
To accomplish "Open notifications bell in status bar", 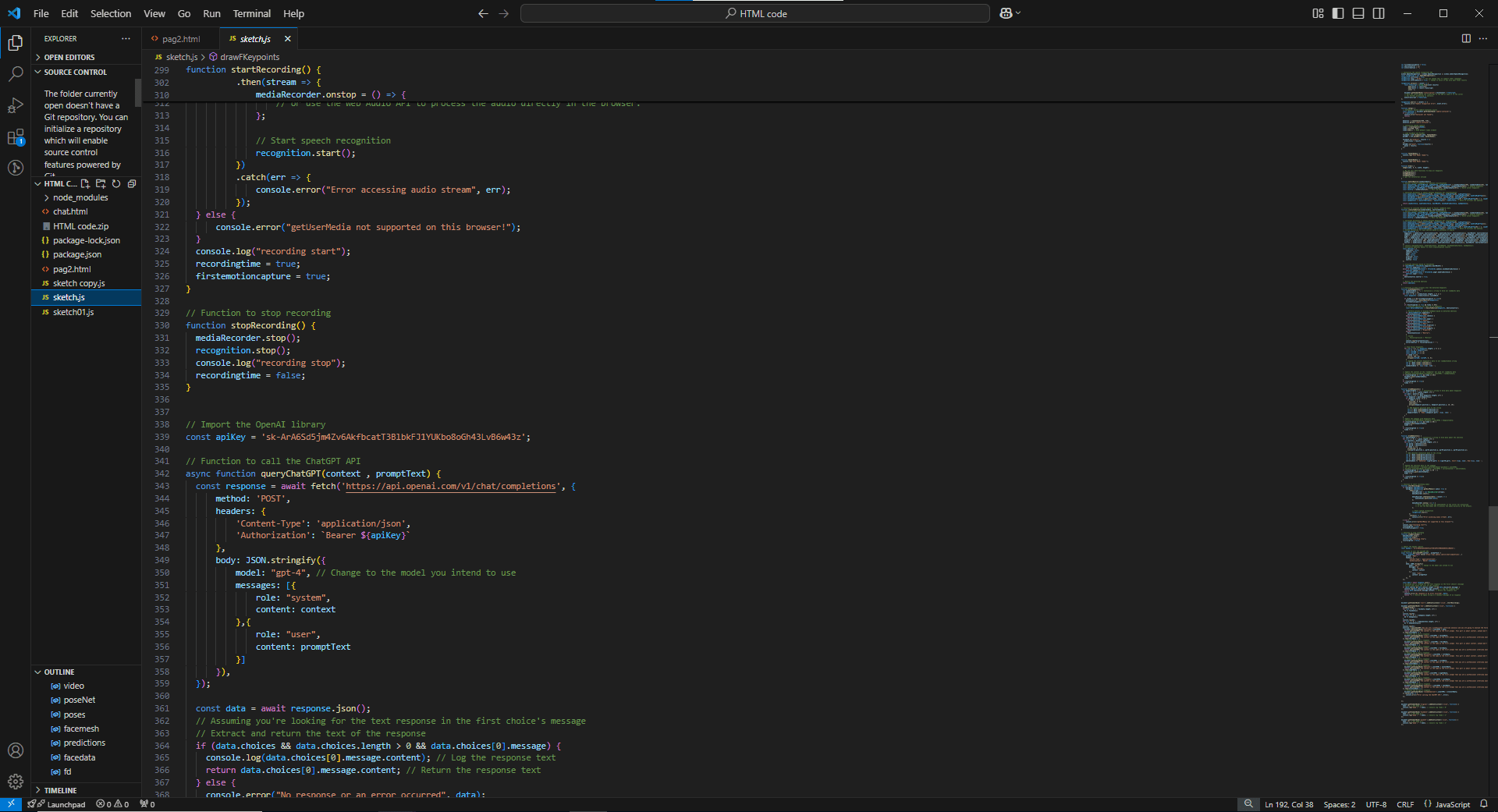I will click(x=1484, y=804).
